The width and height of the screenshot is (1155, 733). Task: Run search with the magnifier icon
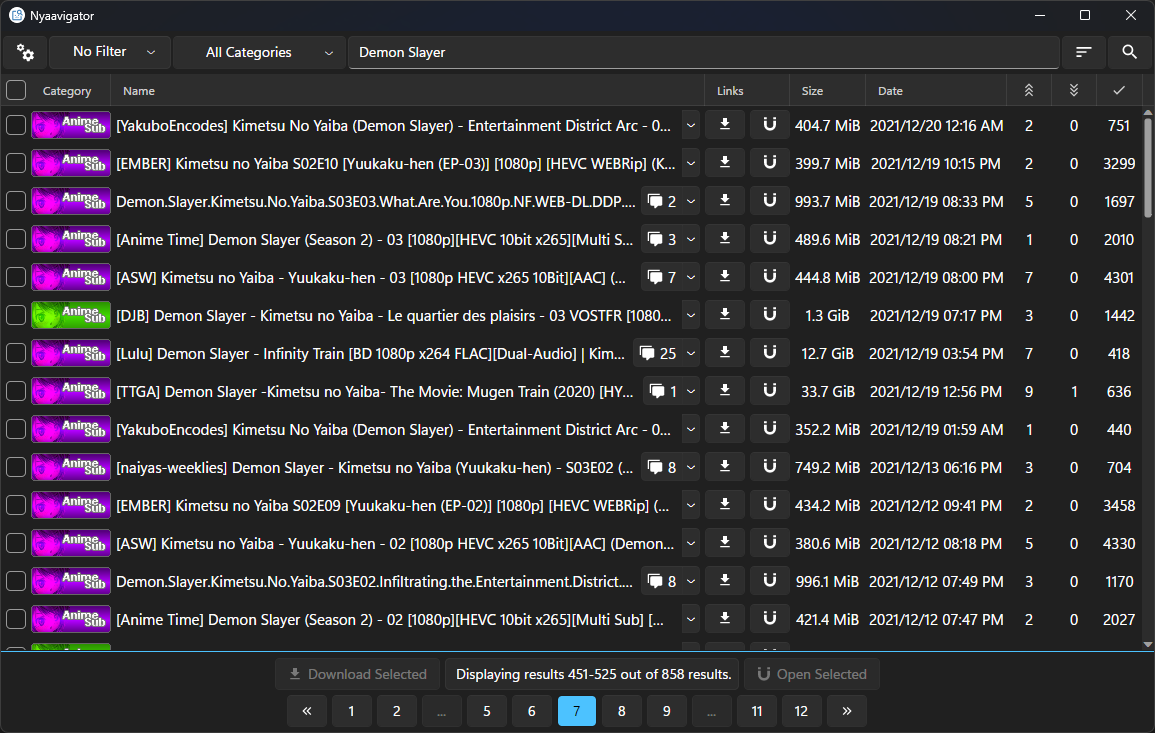pos(1128,52)
